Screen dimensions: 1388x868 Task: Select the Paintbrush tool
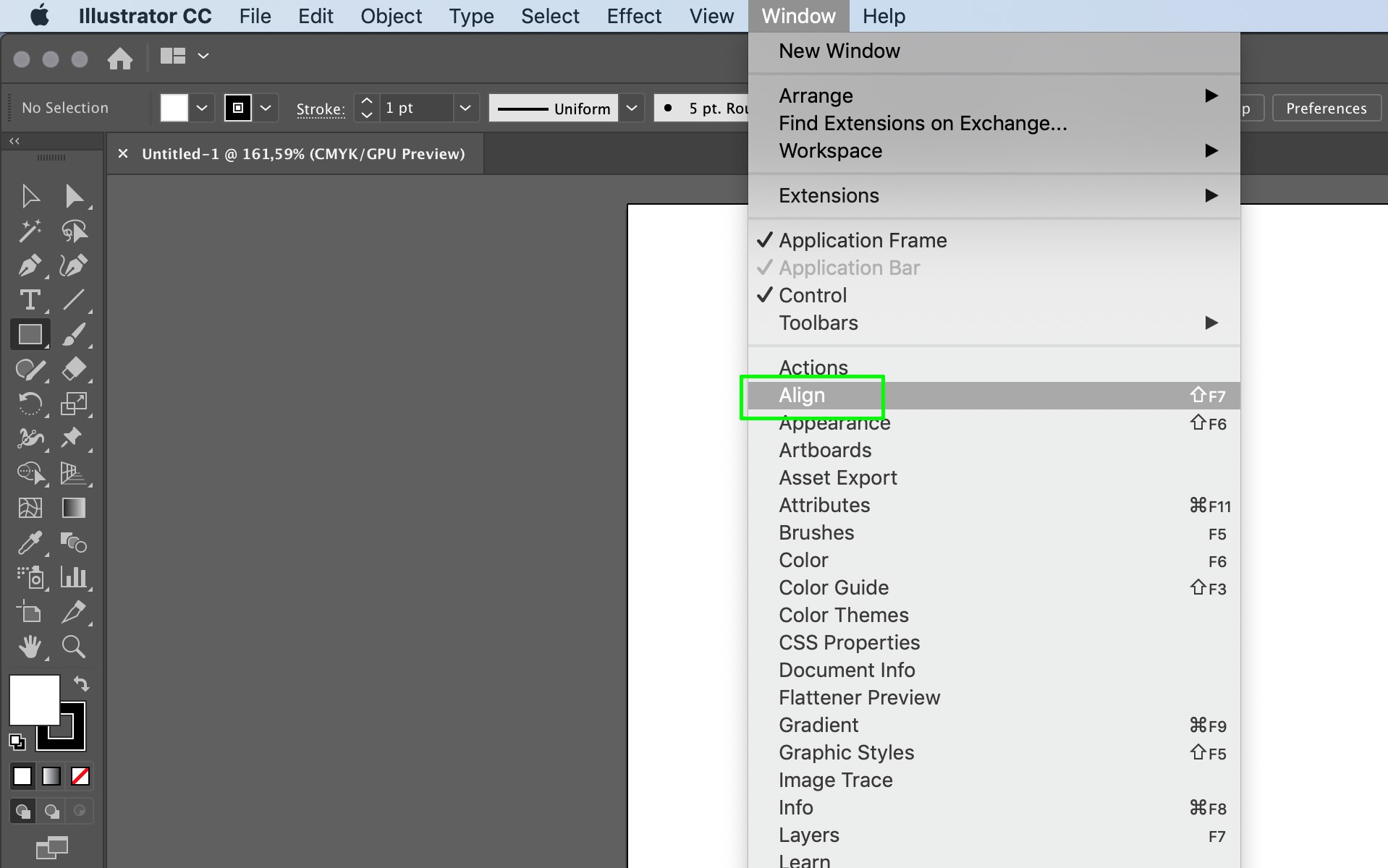click(x=74, y=334)
